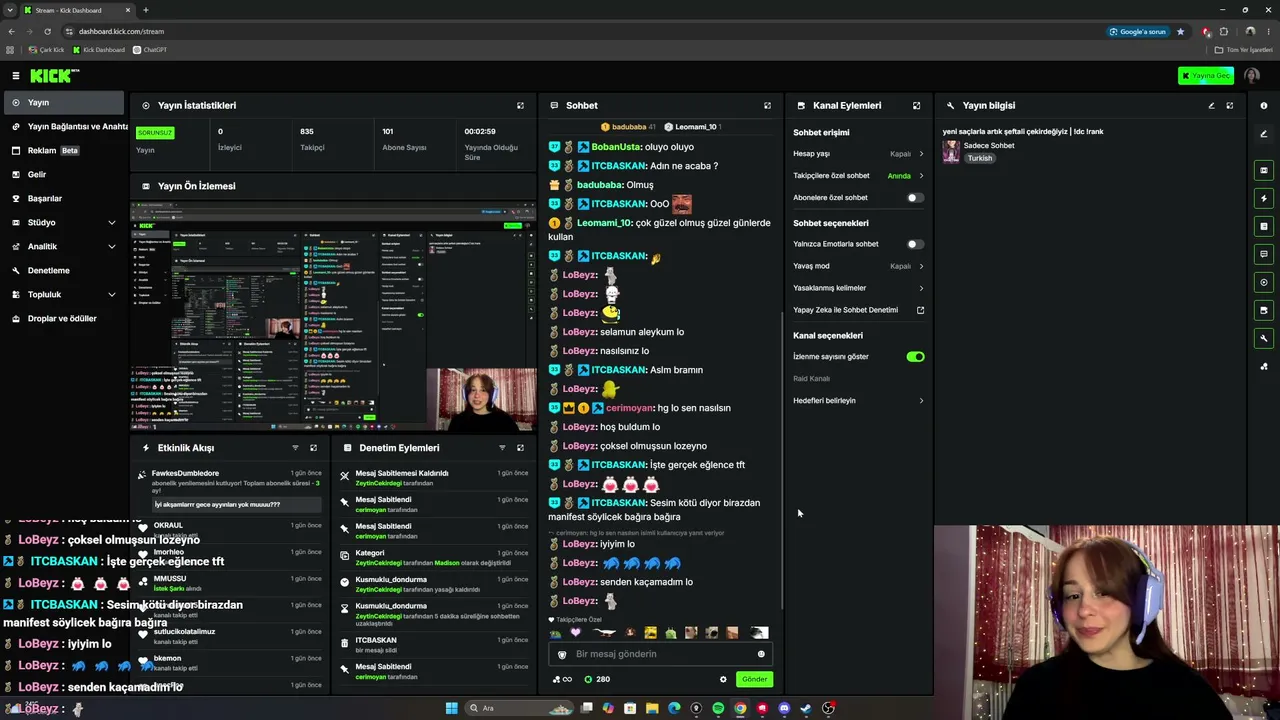Open Yasaklanmış kelimeler settings

(858, 288)
